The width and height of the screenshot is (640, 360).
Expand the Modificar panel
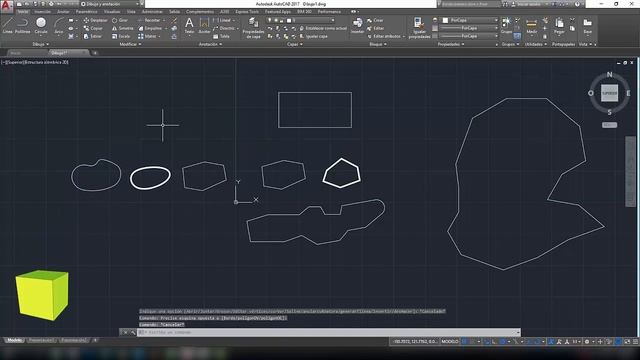click(x=130, y=44)
